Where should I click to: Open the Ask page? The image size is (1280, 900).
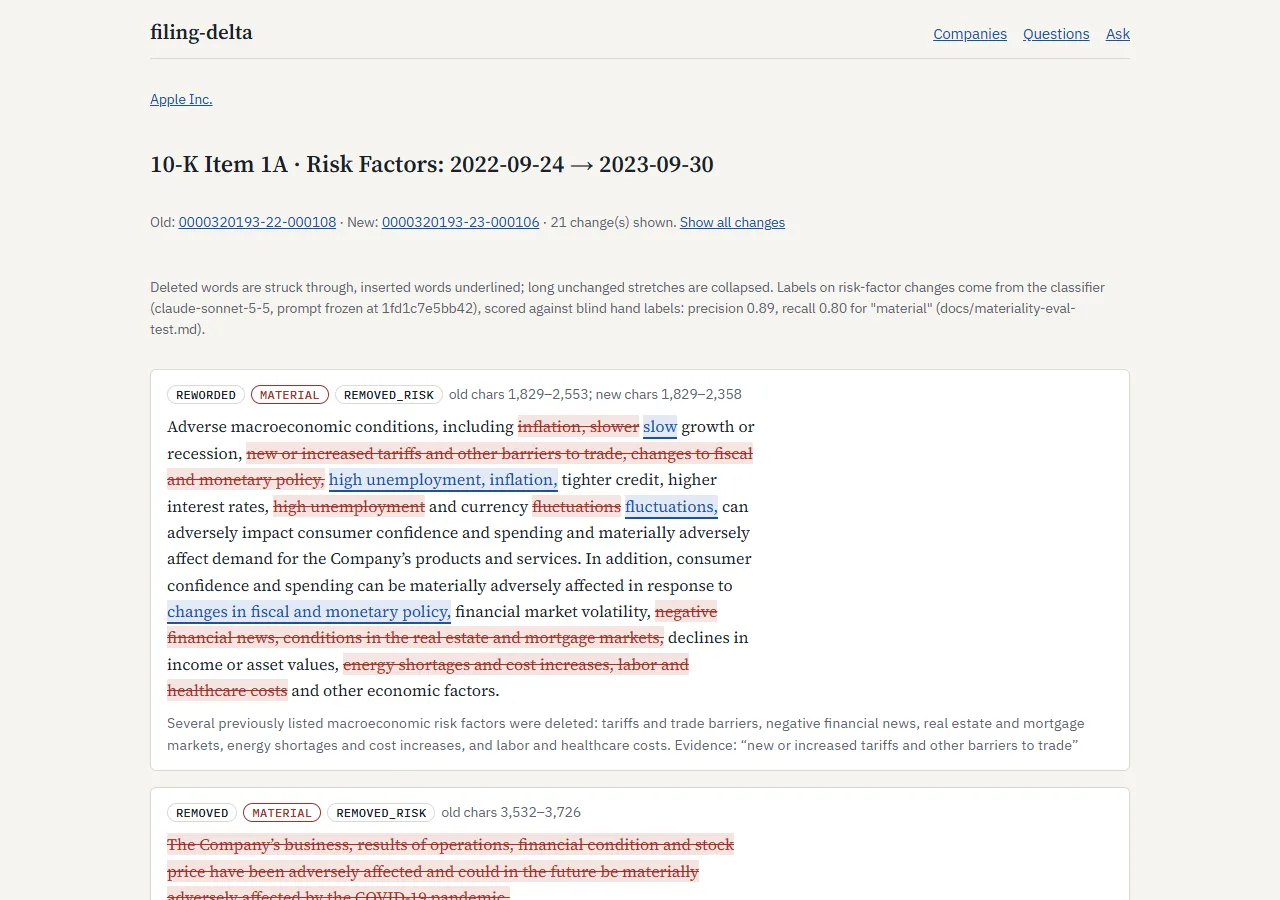(x=1118, y=34)
